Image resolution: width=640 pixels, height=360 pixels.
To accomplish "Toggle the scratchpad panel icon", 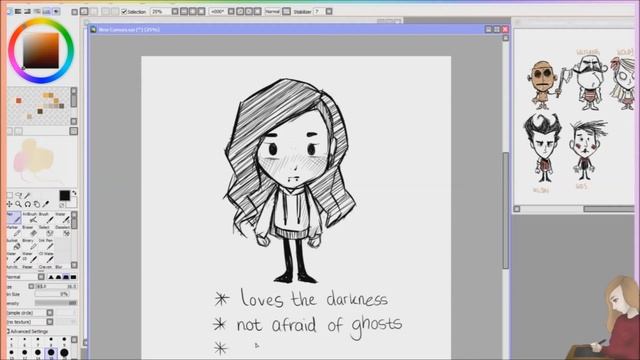I will pyautogui.click(x=56, y=11).
